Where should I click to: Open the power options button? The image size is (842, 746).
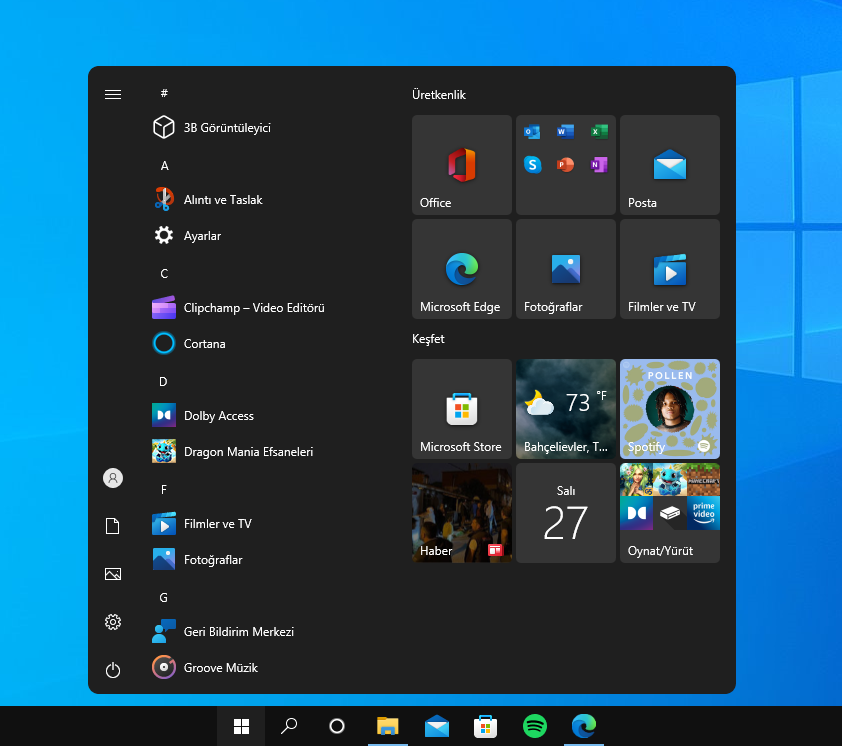[x=113, y=670]
